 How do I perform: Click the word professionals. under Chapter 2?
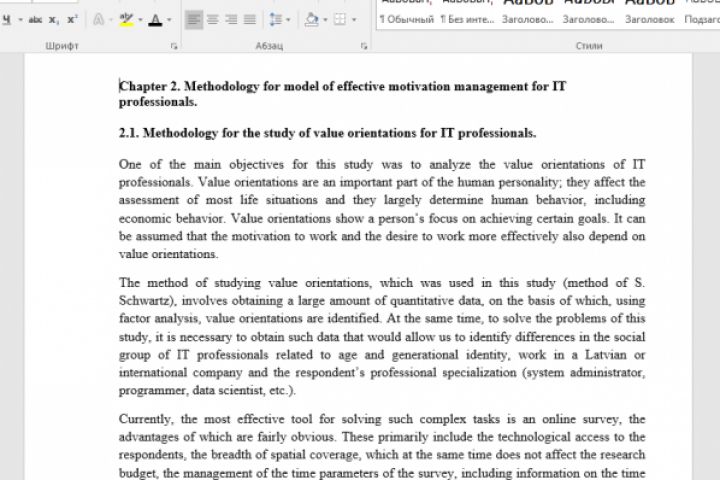[158, 102]
